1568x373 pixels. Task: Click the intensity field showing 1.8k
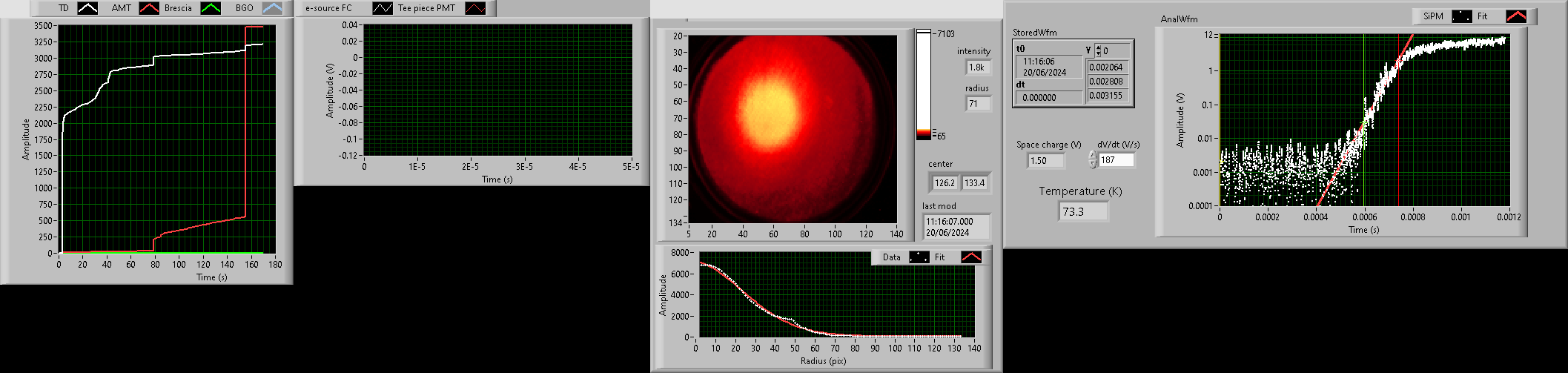[977, 67]
